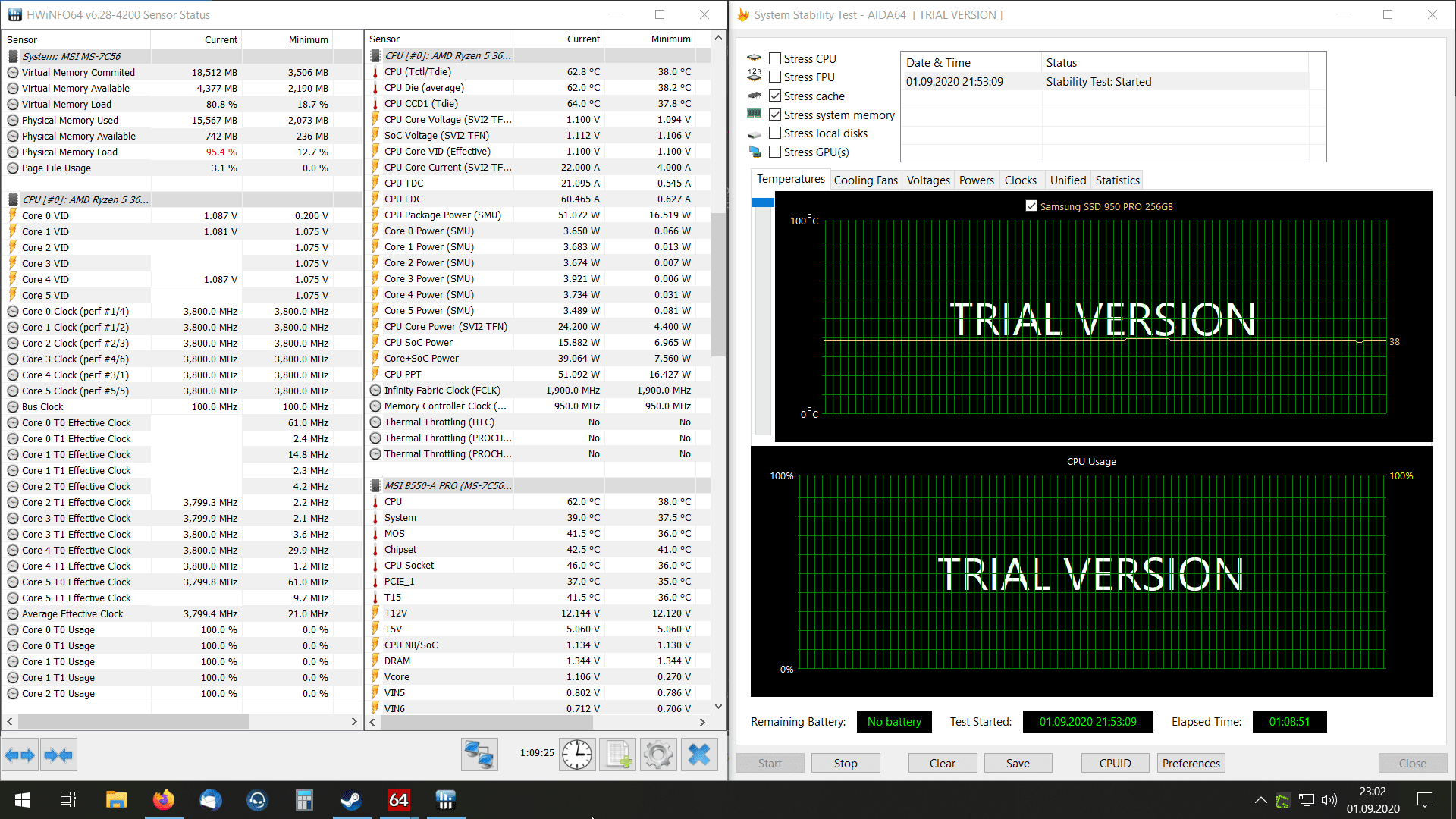The height and width of the screenshot is (819, 1456).
Task: Open AIDA64 Preferences
Action: (1191, 763)
